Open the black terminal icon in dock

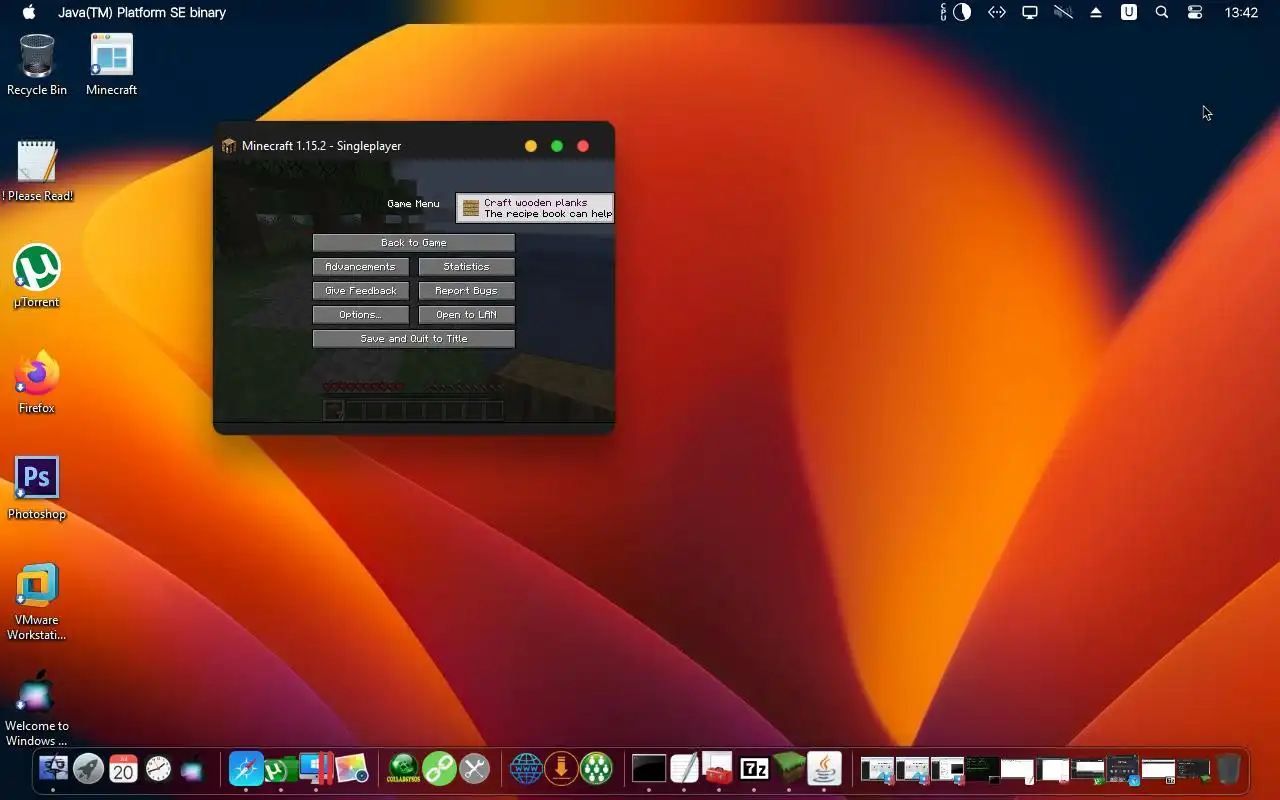click(x=649, y=769)
